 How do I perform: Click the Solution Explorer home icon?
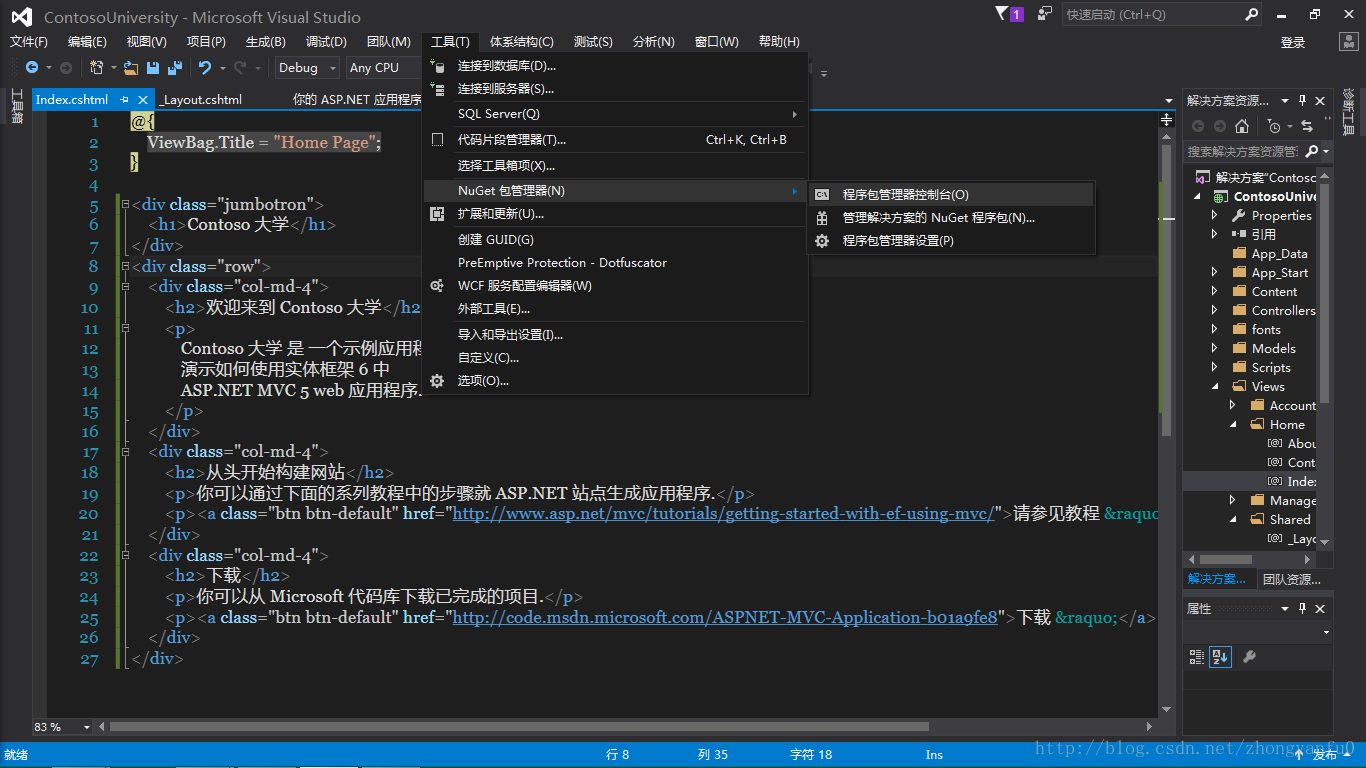coord(1242,126)
